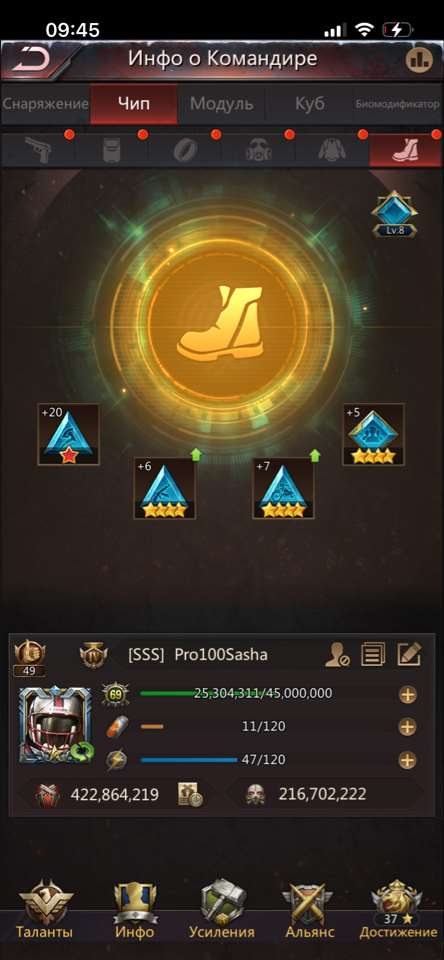Click the commander helmet avatar
The image size is (444, 960).
pos(55,725)
